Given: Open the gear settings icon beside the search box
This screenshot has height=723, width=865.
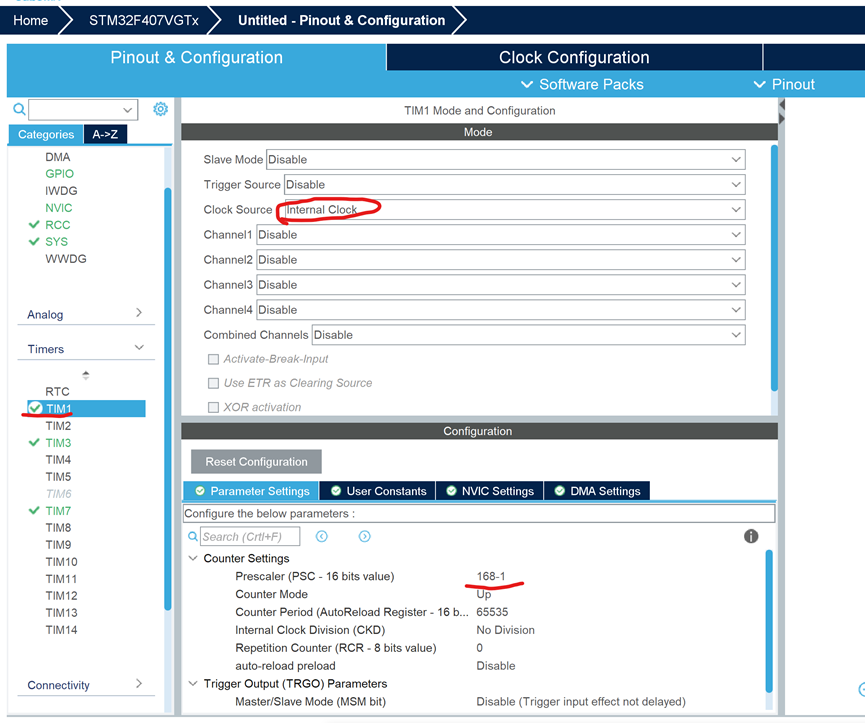Looking at the screenshot, I should [x=161, y=109].
